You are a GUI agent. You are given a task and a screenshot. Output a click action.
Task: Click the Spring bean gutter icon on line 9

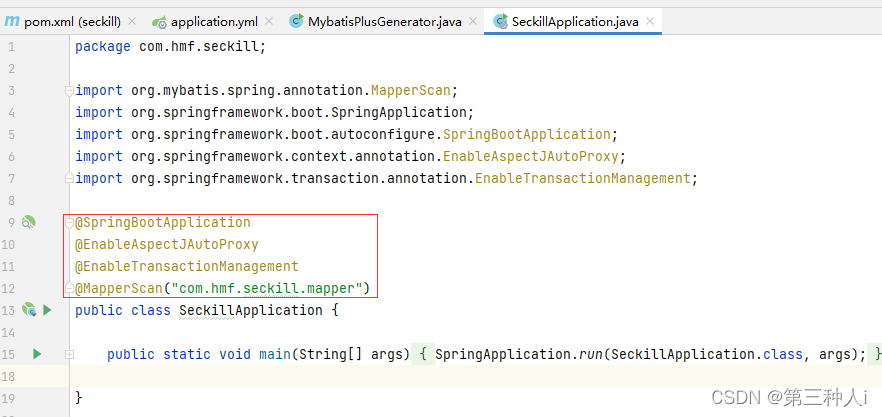point(28,223)
